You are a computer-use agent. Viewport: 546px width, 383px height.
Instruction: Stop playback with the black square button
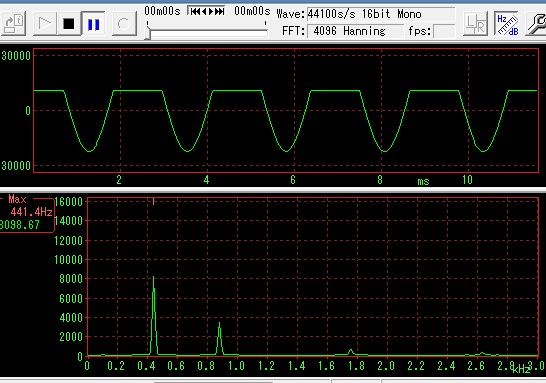point(69,24)
